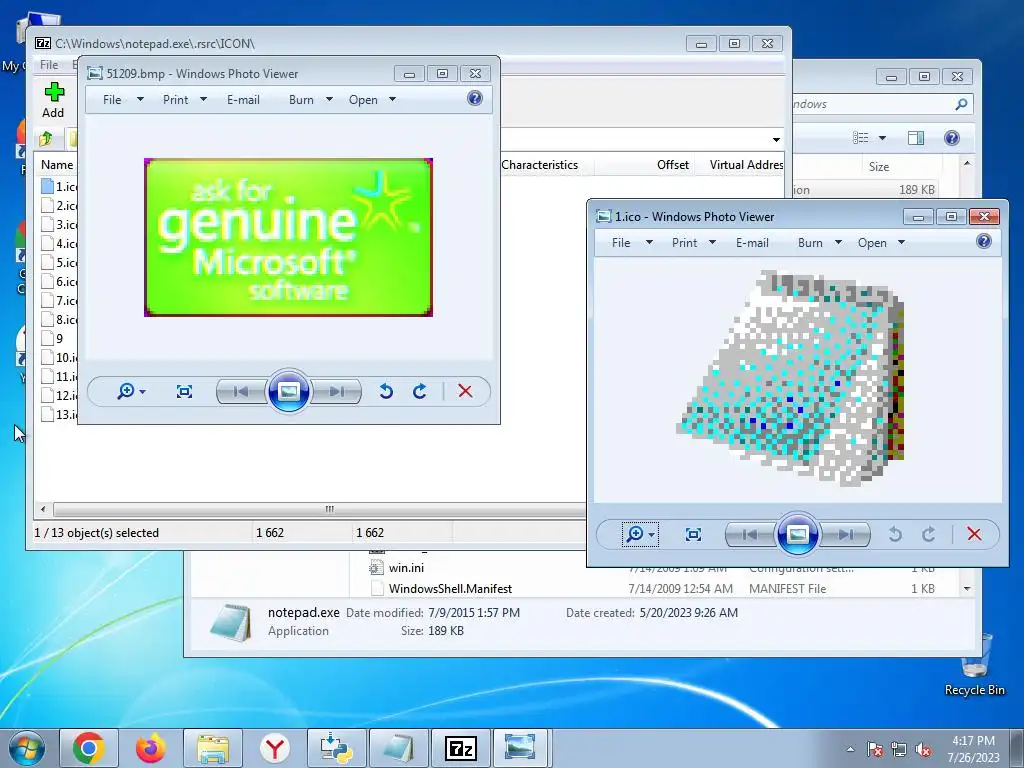Toggle the Explorer preview pane icon

coord(916,138)
